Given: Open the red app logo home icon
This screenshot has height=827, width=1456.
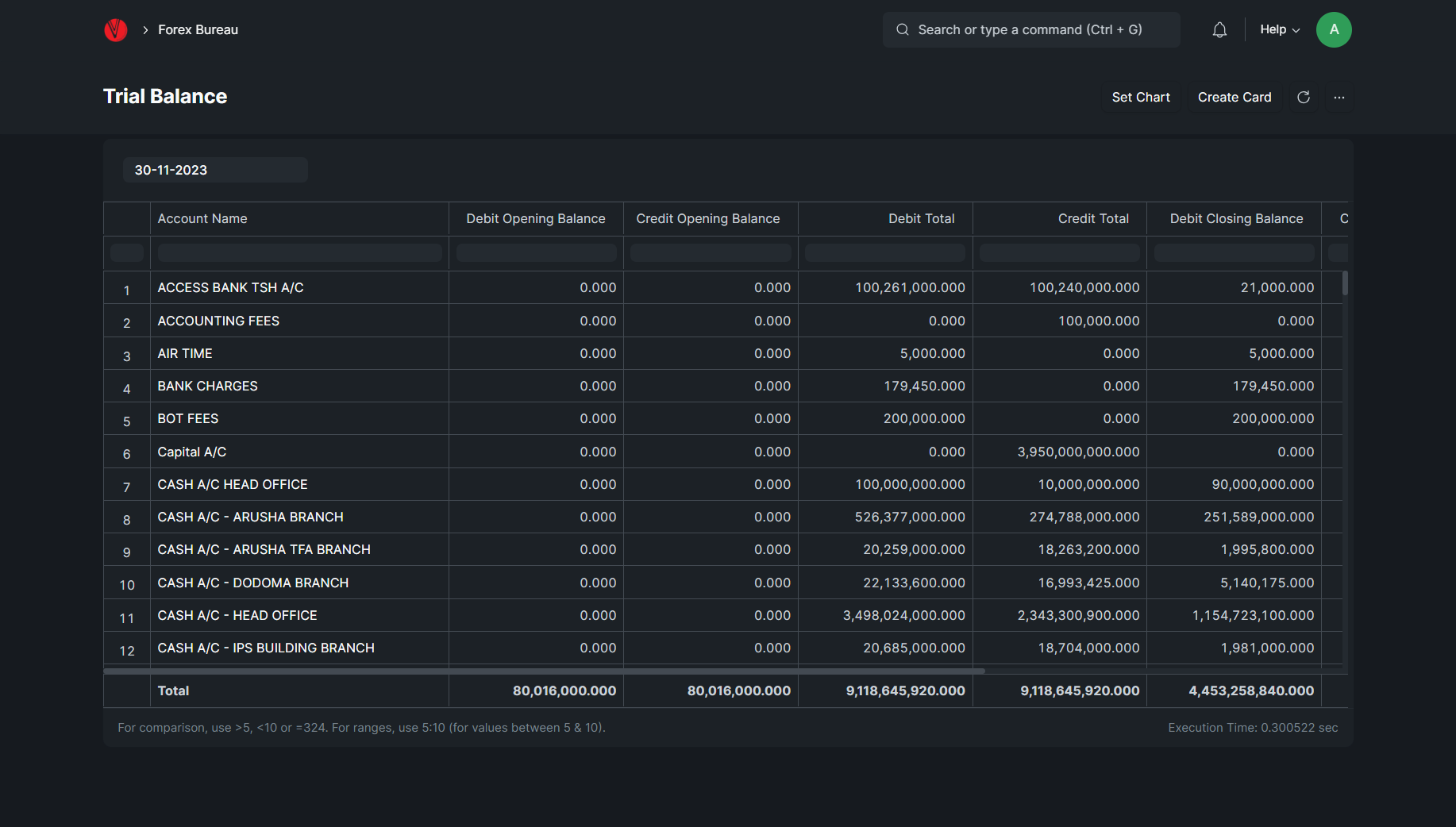Looking at the screenshot, I should coord(116,30).
